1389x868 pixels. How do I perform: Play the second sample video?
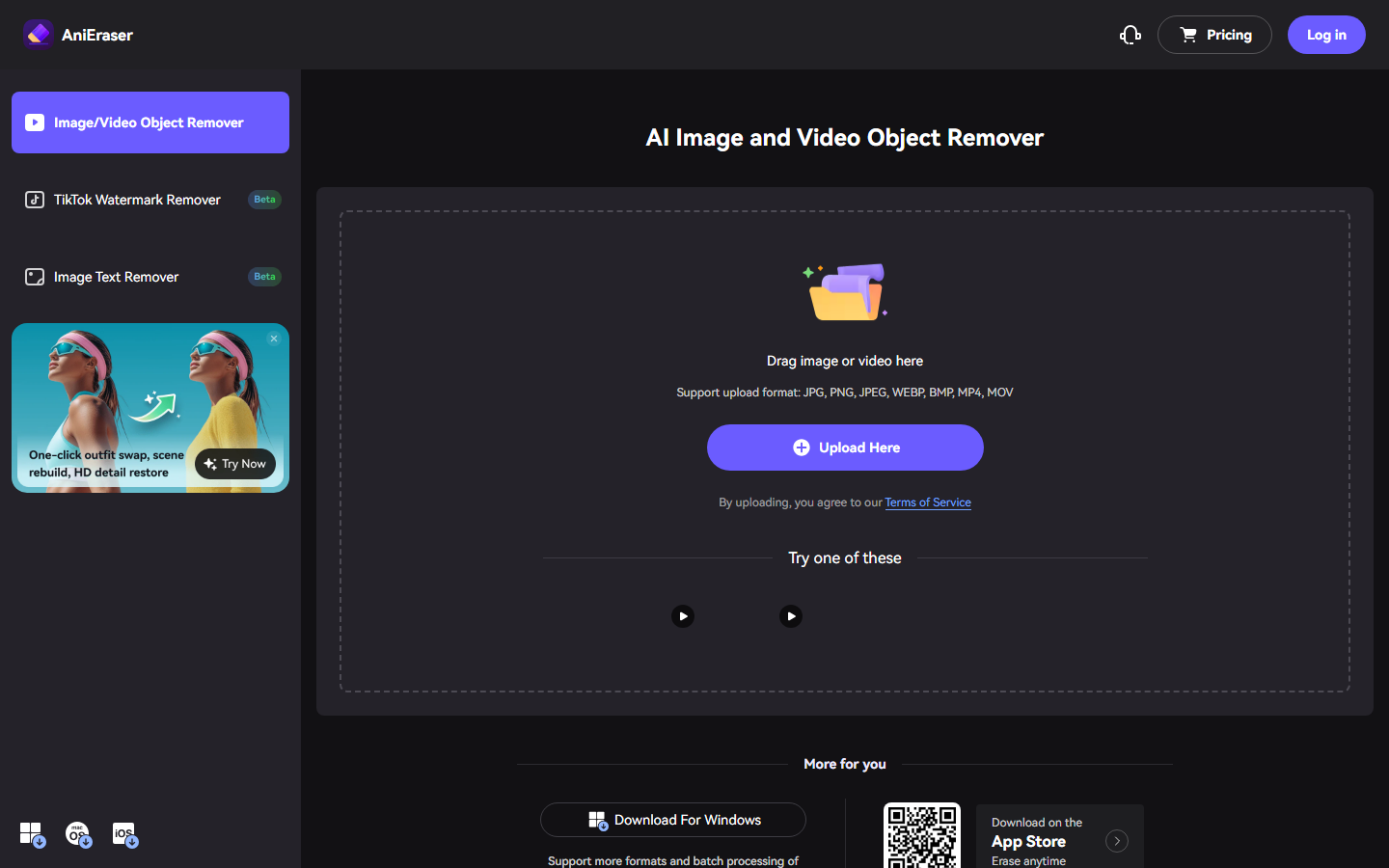[x=791, y=616]
